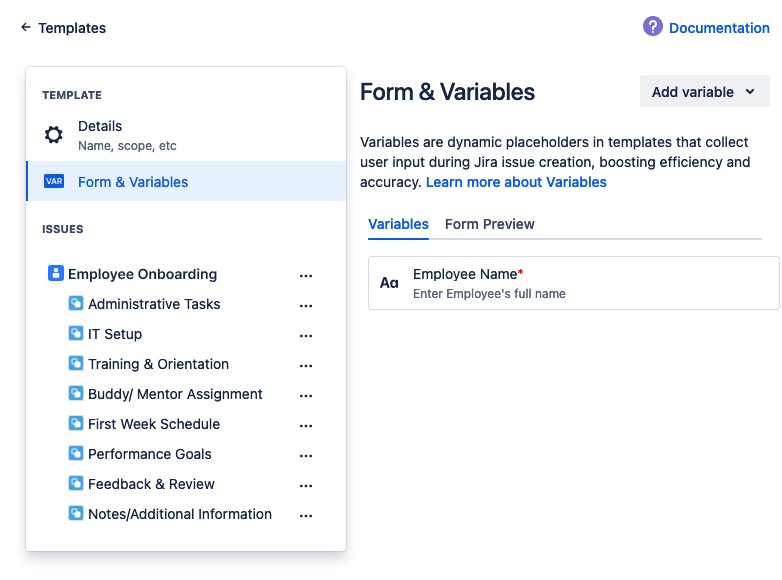Open the Employee Name variable row
This screenshot has width=782, height=580.
(573, 283)
